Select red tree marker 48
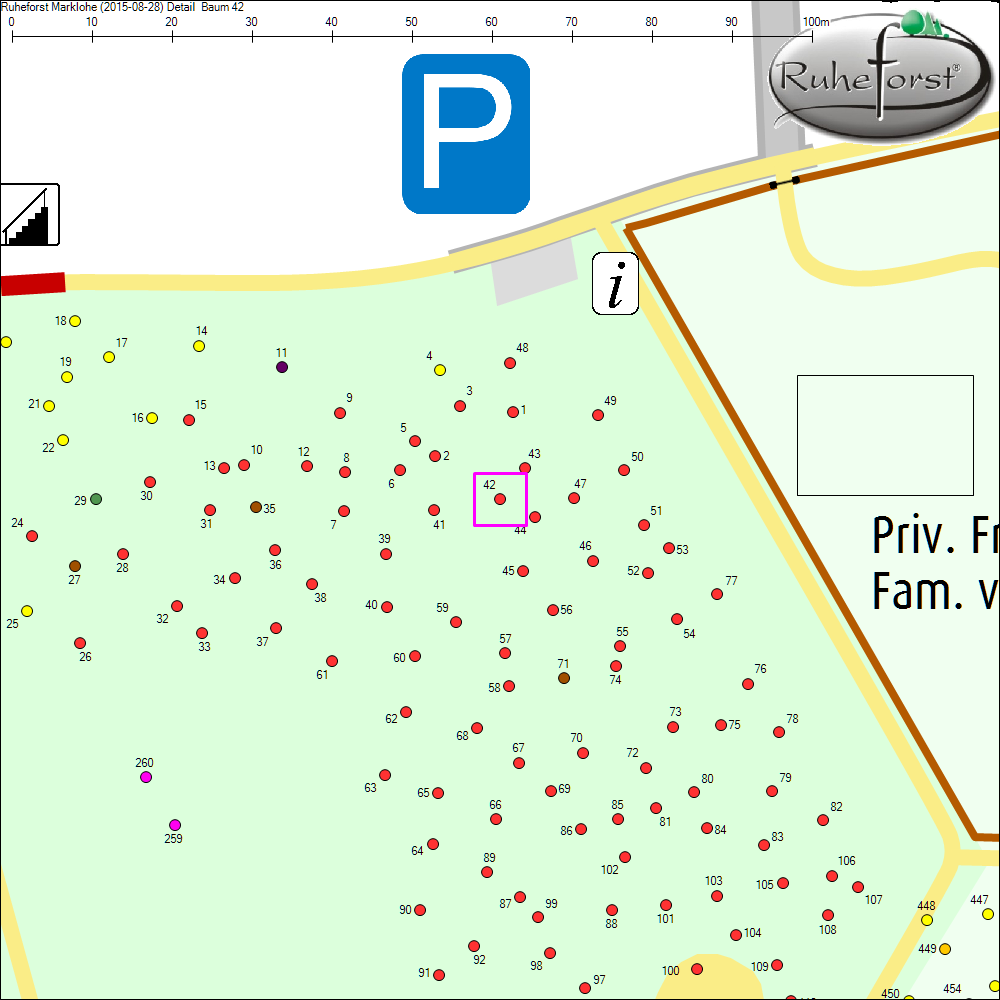 click(510, 363)
